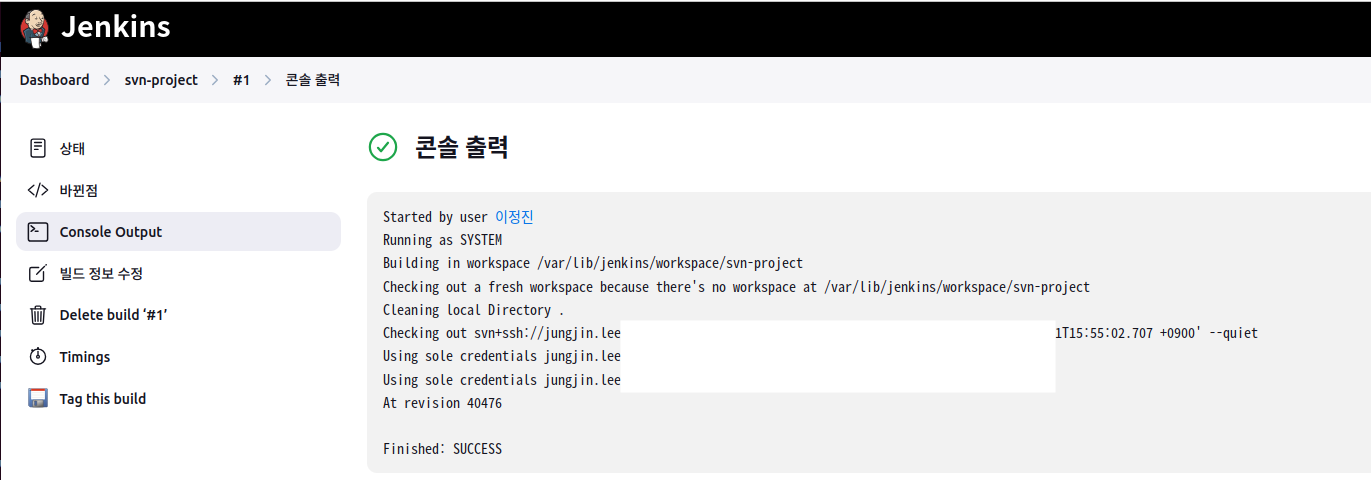Expand chevron after Dashboard breadcrumb
This screenshot has height=480, width=1371.
point(107,80)
